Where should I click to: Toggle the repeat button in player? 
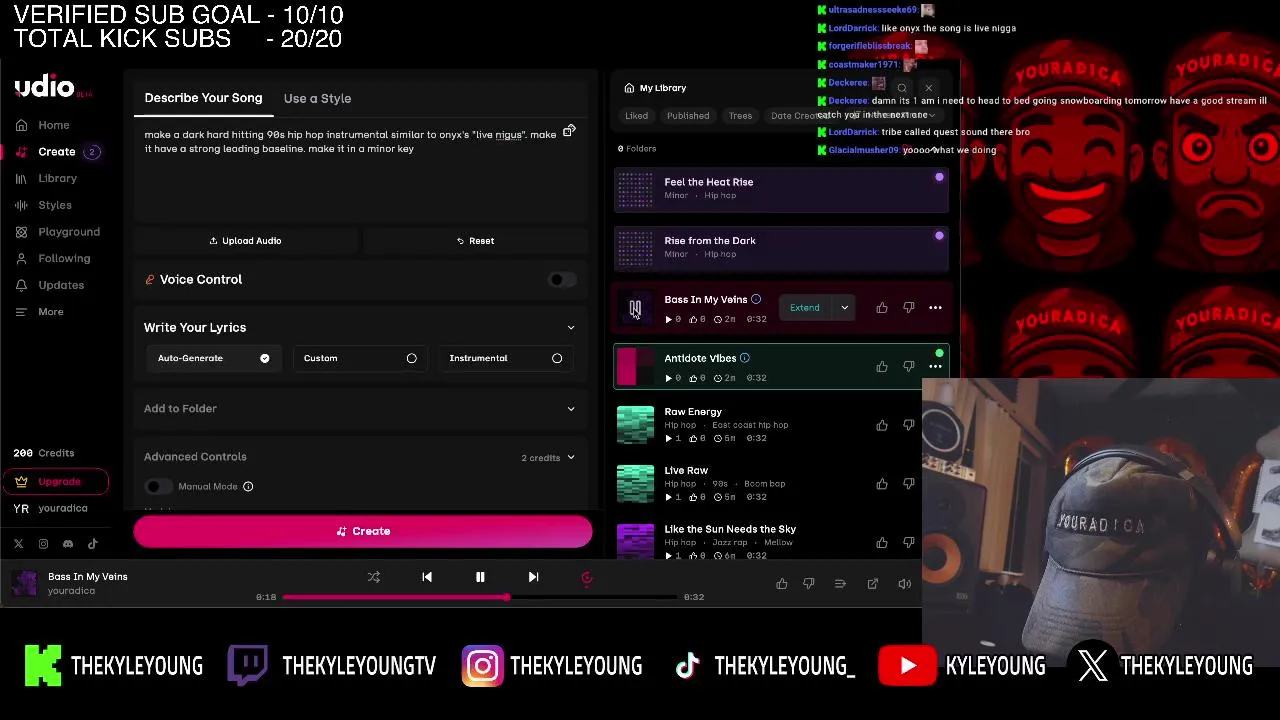click(587, 577)
